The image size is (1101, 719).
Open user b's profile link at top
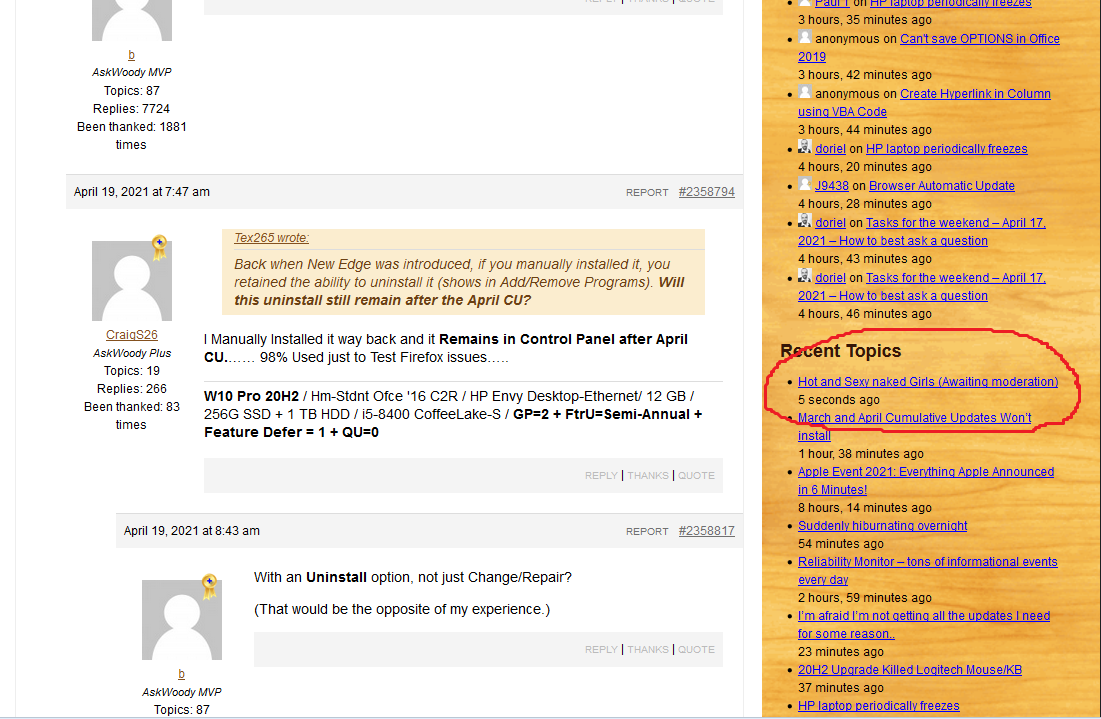click(131, 55)
